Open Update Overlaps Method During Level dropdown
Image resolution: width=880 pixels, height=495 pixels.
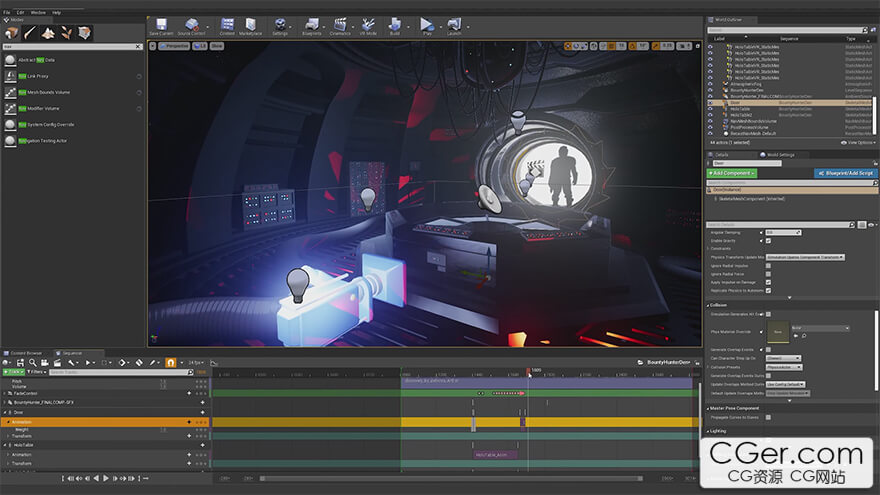click(785, 384)
